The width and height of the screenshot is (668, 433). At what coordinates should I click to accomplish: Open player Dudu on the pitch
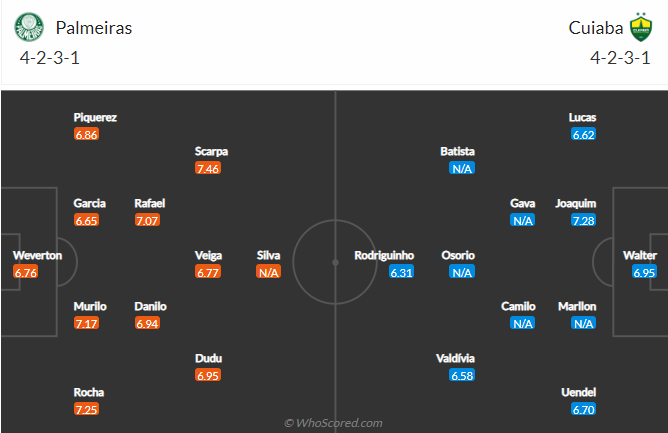[x=208, y=358]
